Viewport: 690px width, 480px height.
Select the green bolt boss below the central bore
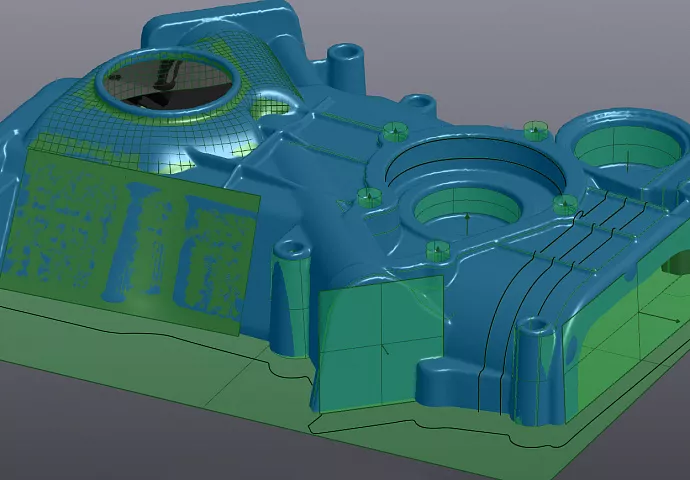(x=436, y=249)
